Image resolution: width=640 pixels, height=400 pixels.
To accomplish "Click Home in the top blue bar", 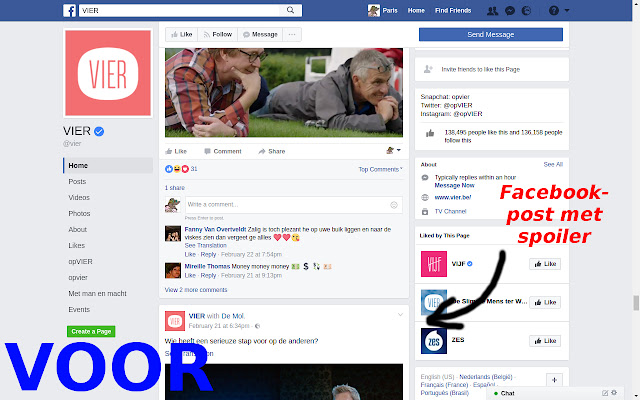I will (416, 11).
